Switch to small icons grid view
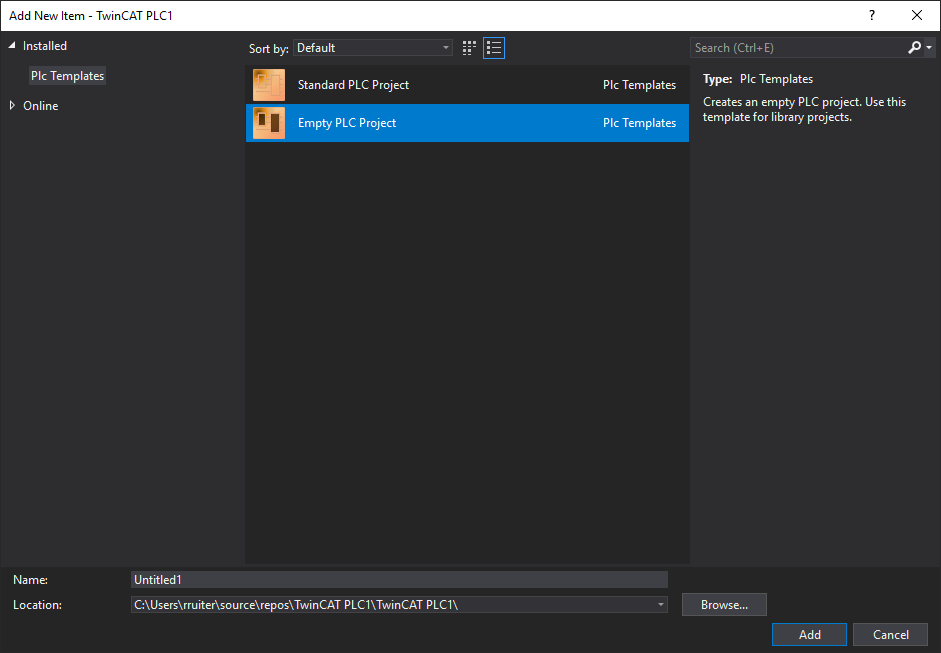This screenshot has width=941, height=653. point(470,48)
